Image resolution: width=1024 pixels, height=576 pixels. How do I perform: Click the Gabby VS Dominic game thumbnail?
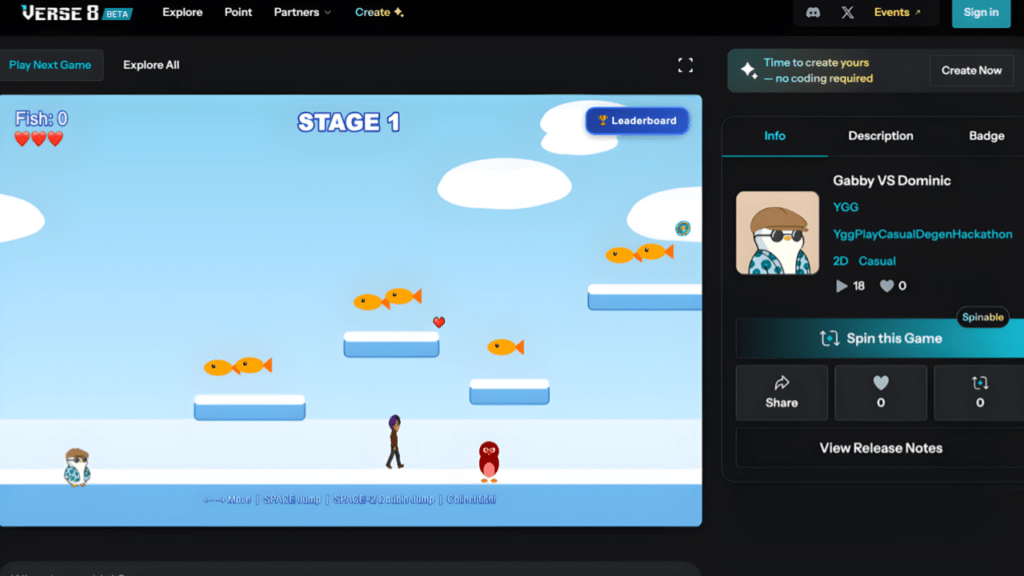click(x=777, y=233)
